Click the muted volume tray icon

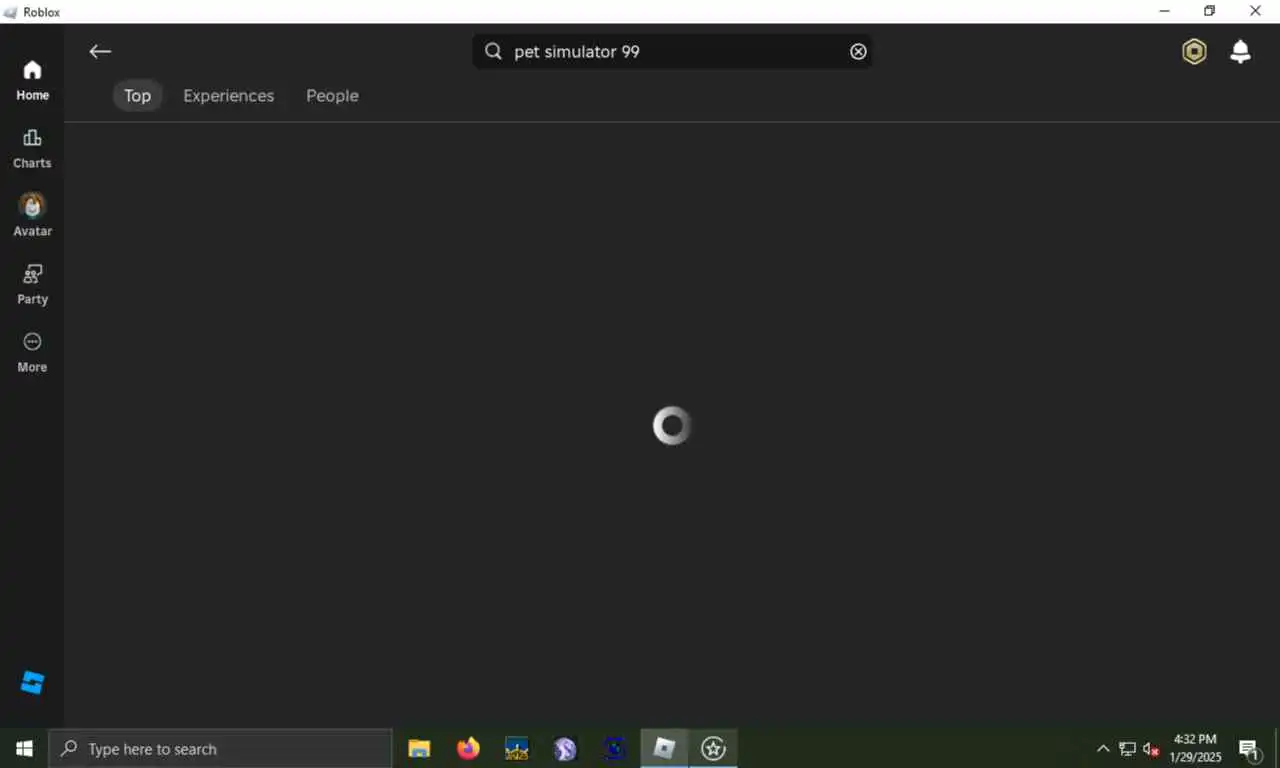coord(1151,749)
